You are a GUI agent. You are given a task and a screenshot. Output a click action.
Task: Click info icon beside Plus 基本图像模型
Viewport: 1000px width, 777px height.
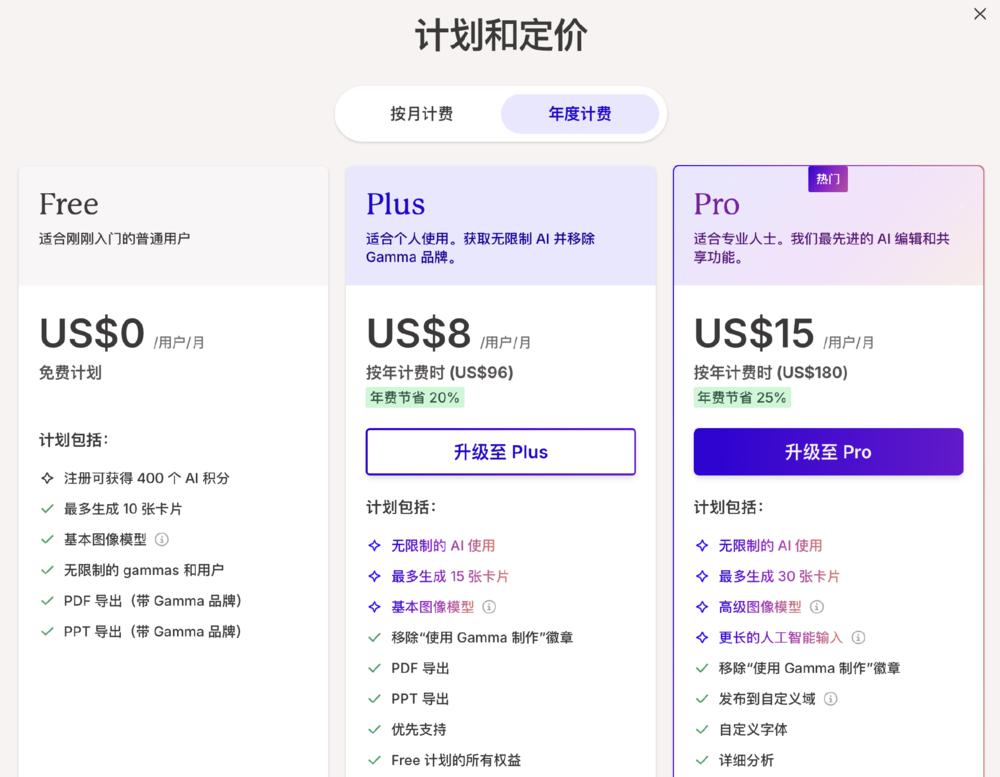pos(489,607)
